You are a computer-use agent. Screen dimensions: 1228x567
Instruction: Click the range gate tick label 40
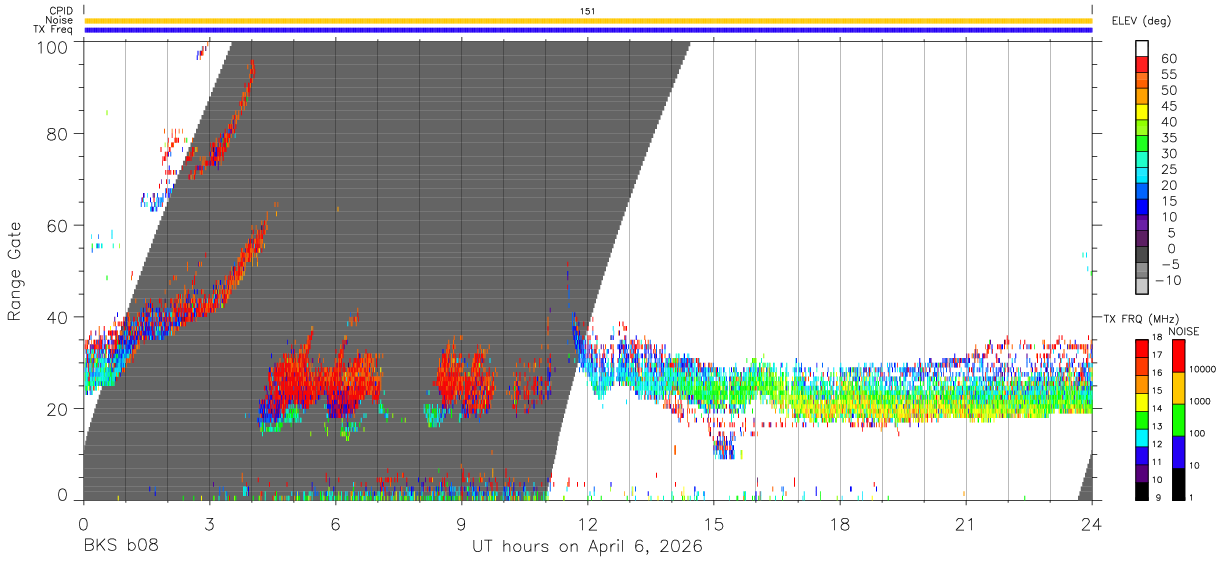click(x=57, y=317)
